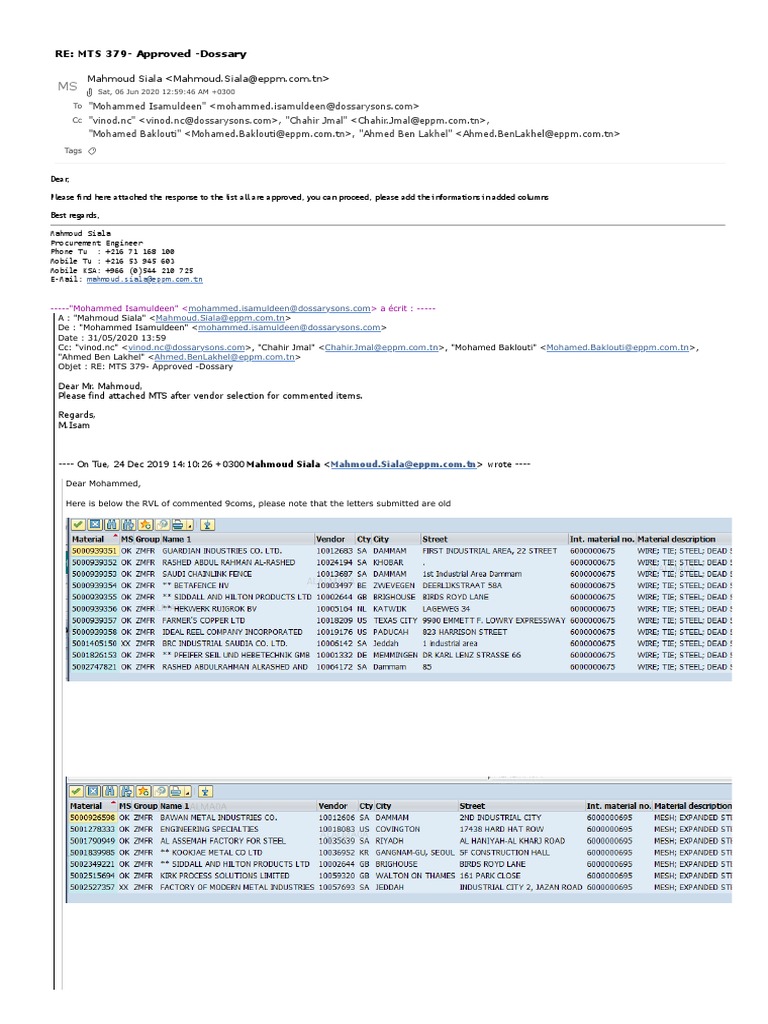Select the ** BETAFENCE NV row

point(401,586)
